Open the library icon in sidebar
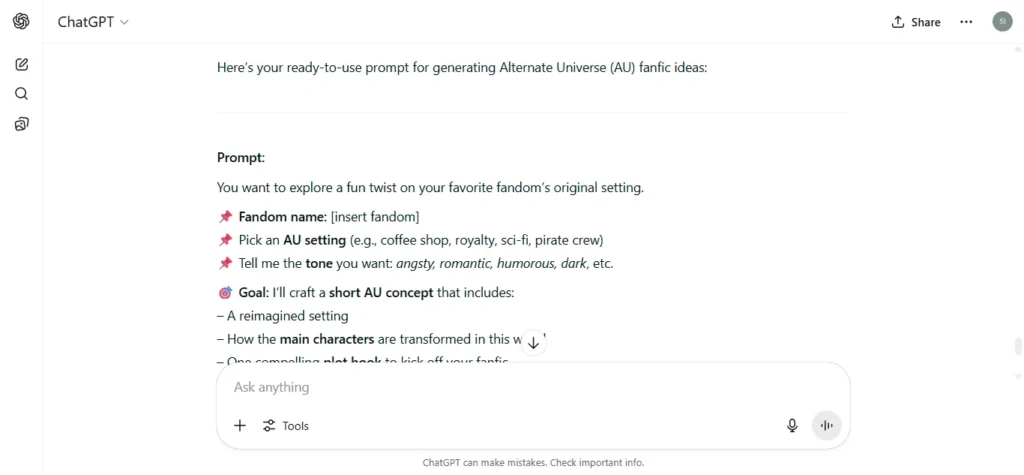 [x=21, y=124]
